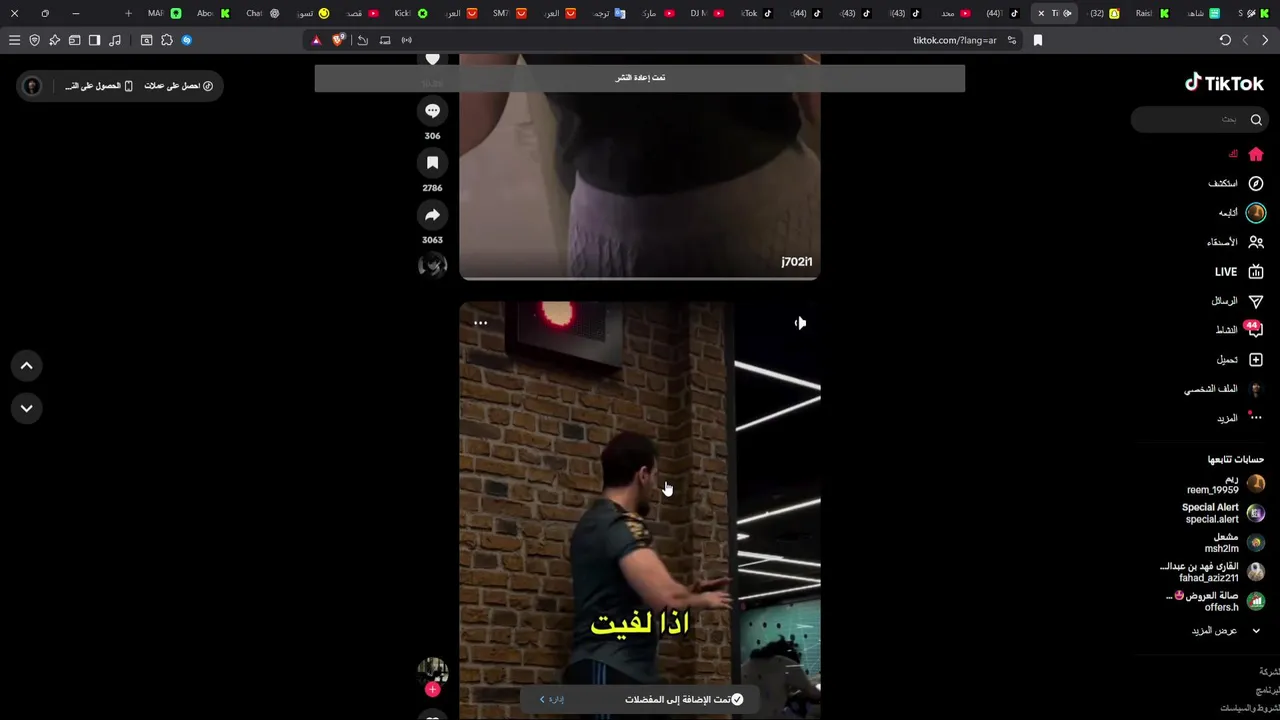The image size is (1280, 720).
Task: Switch to the MAF tab
Action: 164,13
